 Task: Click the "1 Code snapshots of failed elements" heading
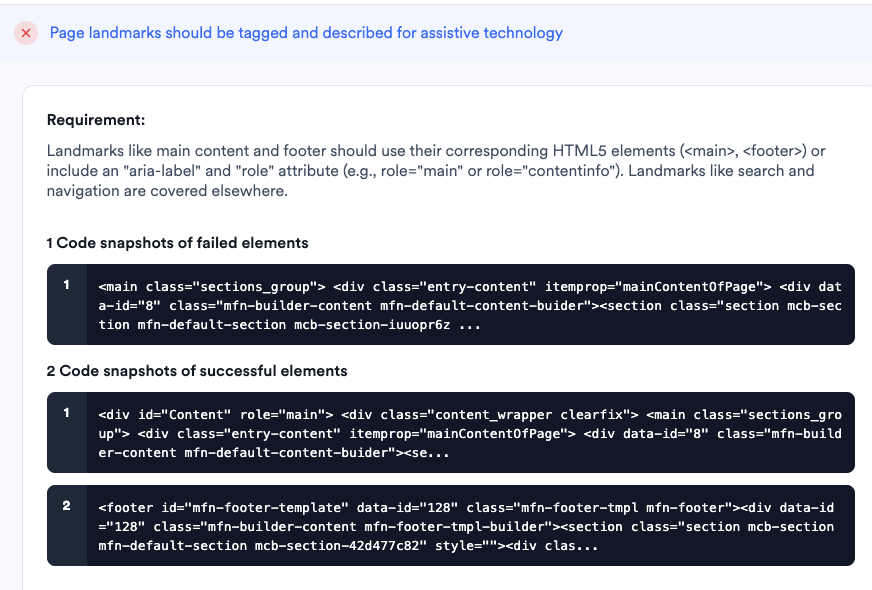177,243
